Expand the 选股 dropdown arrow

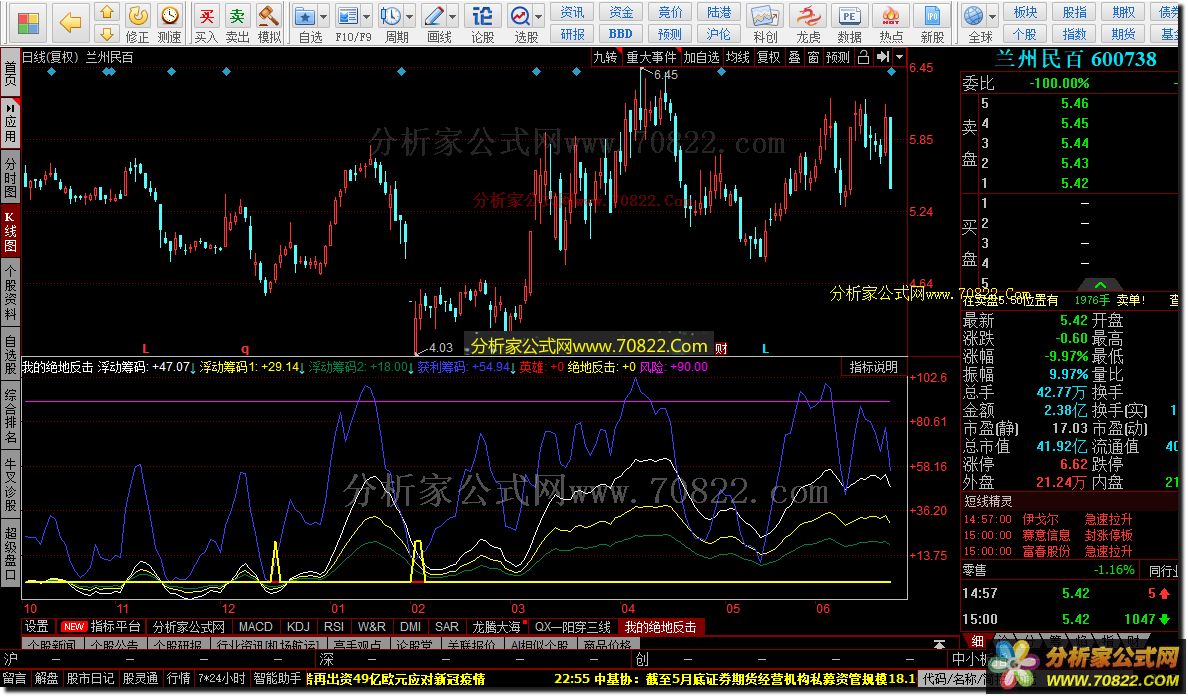(x=539, y=16)
